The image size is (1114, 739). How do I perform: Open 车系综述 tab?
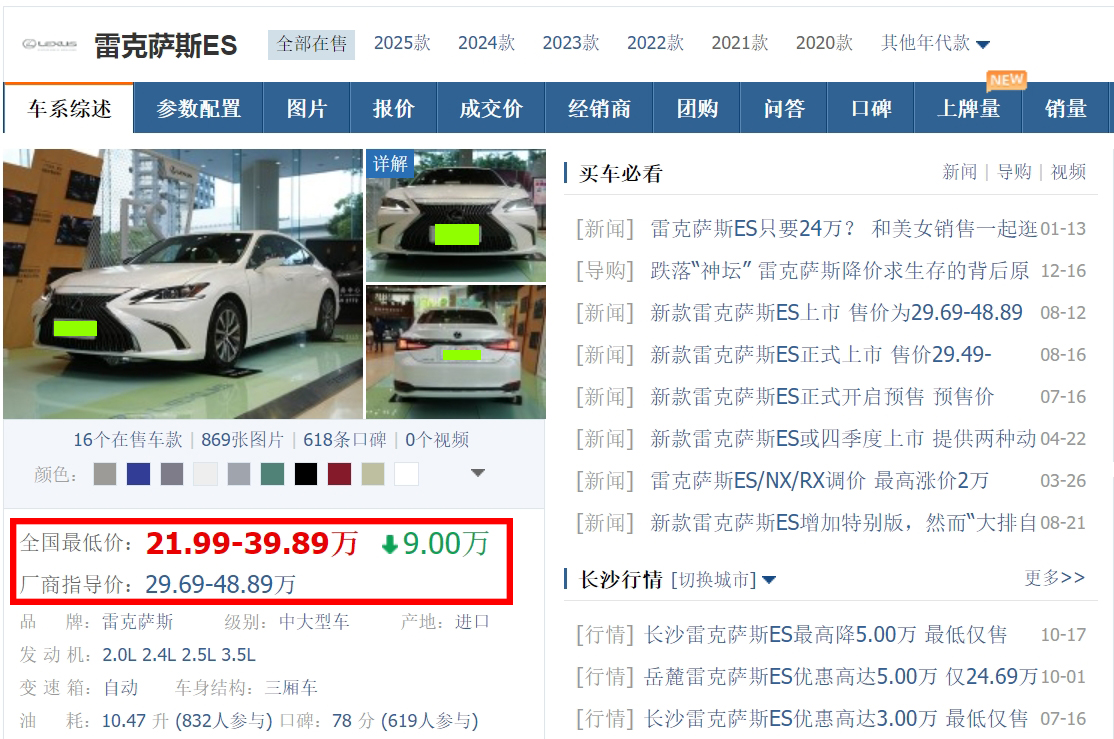click(x=69, y=109)
